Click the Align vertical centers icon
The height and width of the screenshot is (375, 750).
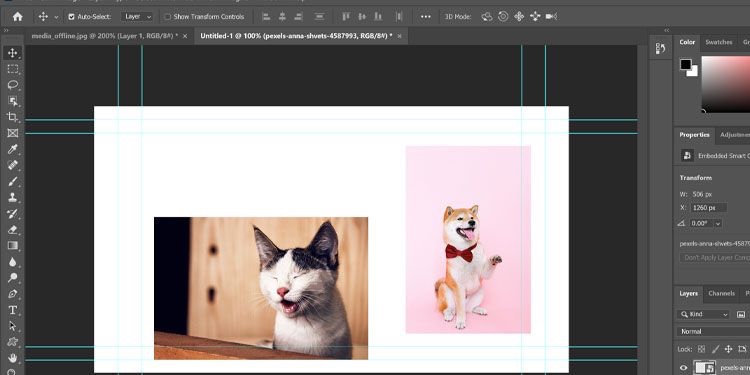click(362, 17)
